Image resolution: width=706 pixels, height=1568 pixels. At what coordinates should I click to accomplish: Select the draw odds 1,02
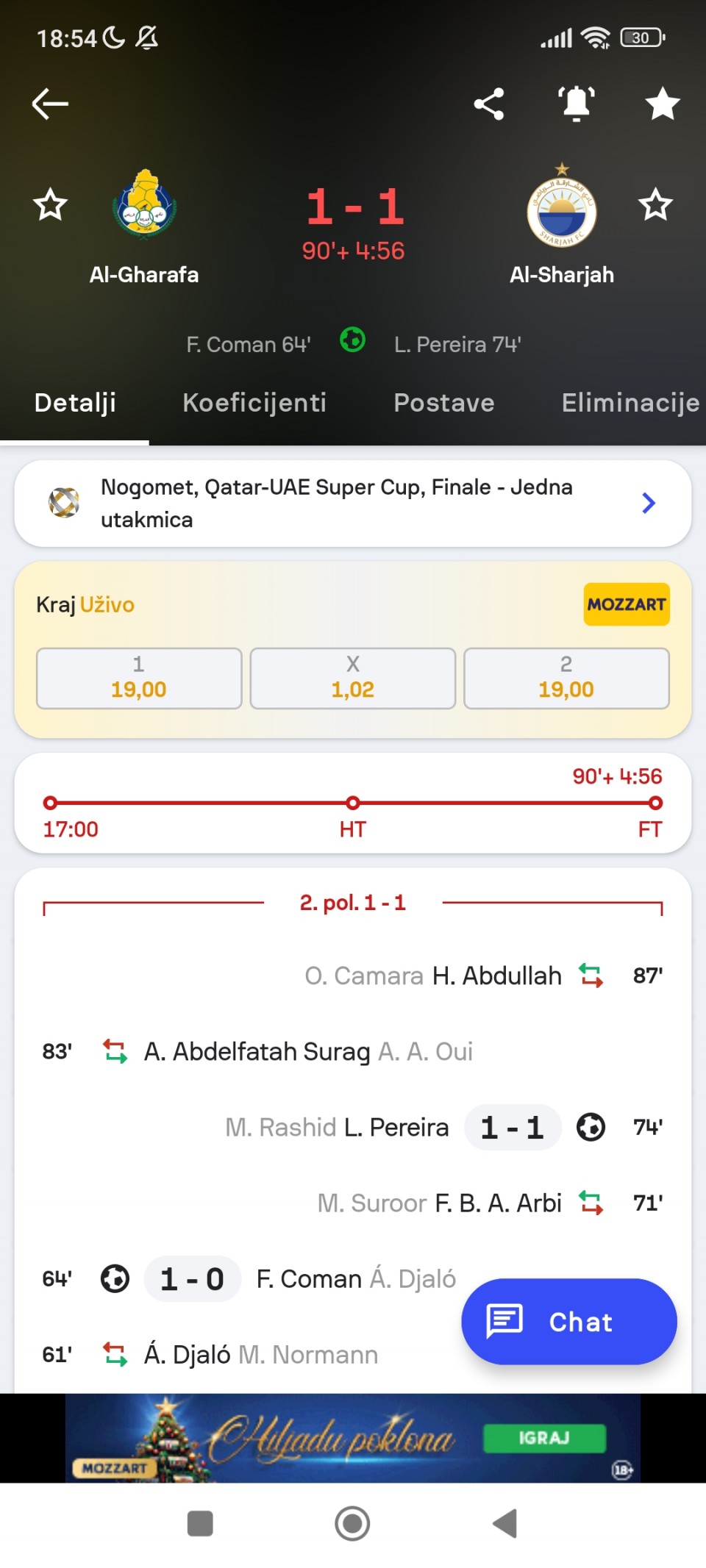[x=353, y=679]
